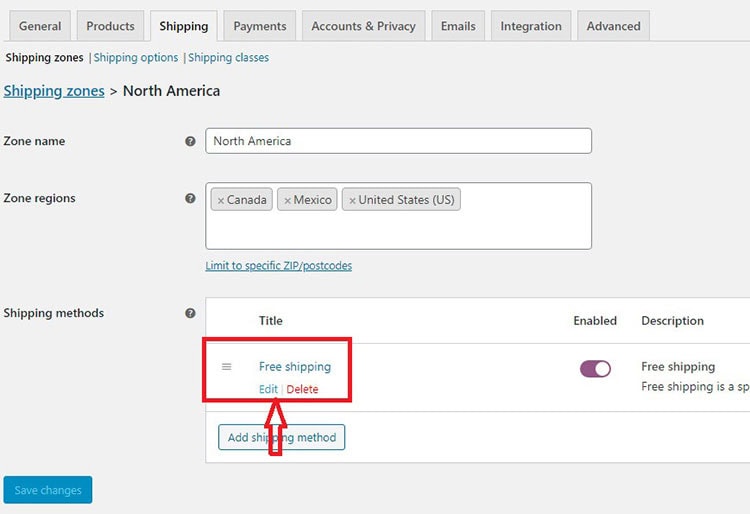Viewport: 750px width, 514px height.
Task: Open the General settings tab
Action: [40, 26]
